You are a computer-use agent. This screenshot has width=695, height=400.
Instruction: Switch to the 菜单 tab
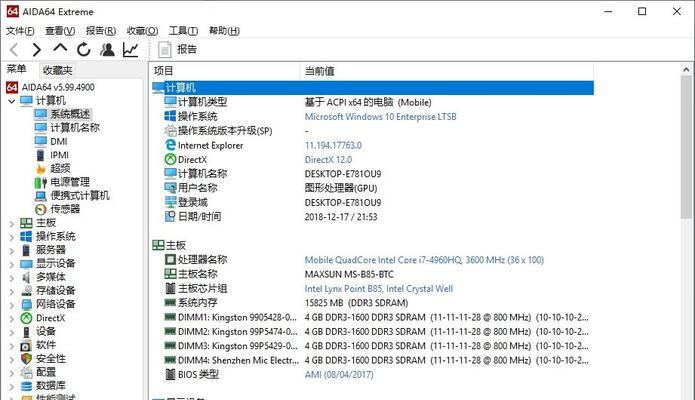click(17, 69)
